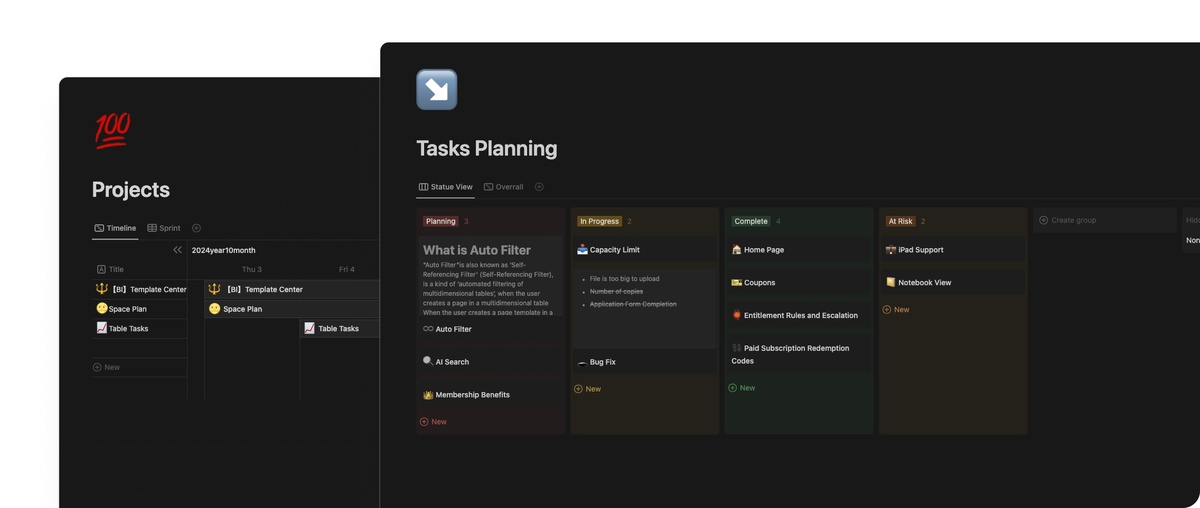Viewport: 1200px width, 508px height.
Task: Open the Bug Fix card
Action: click(x=645, y=362)
